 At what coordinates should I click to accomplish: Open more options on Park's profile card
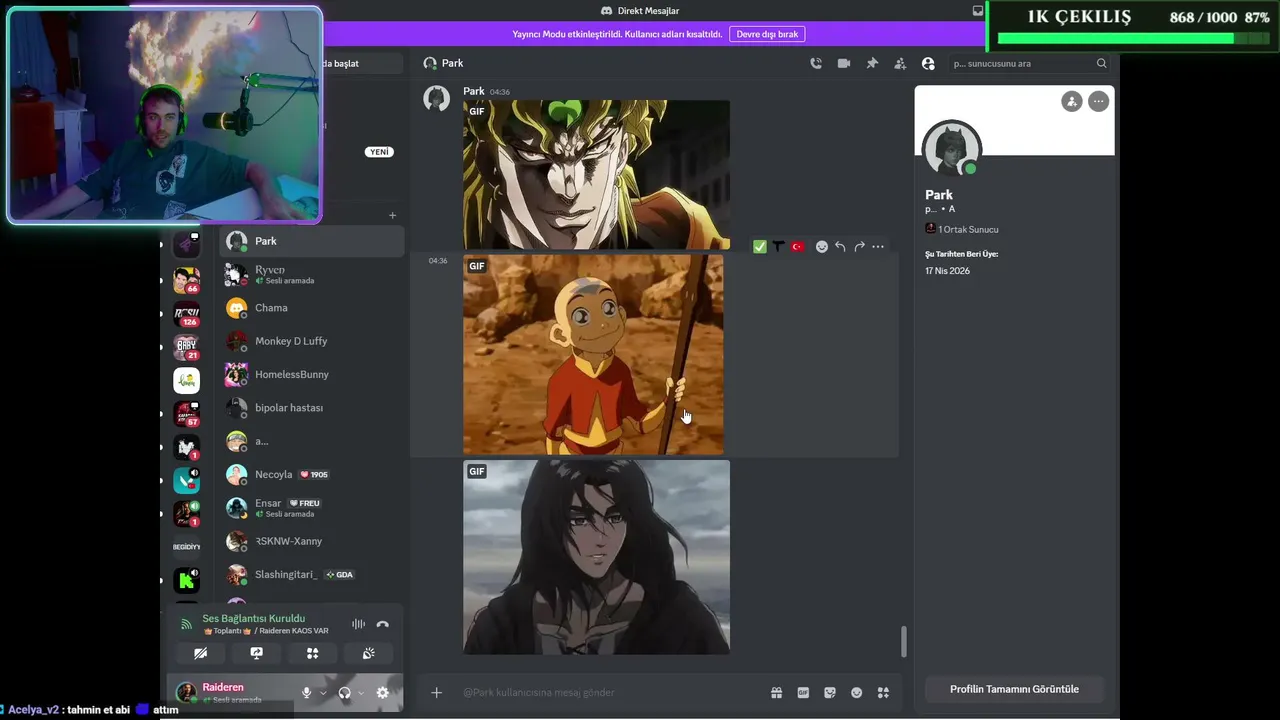(x=1098, y=101)
